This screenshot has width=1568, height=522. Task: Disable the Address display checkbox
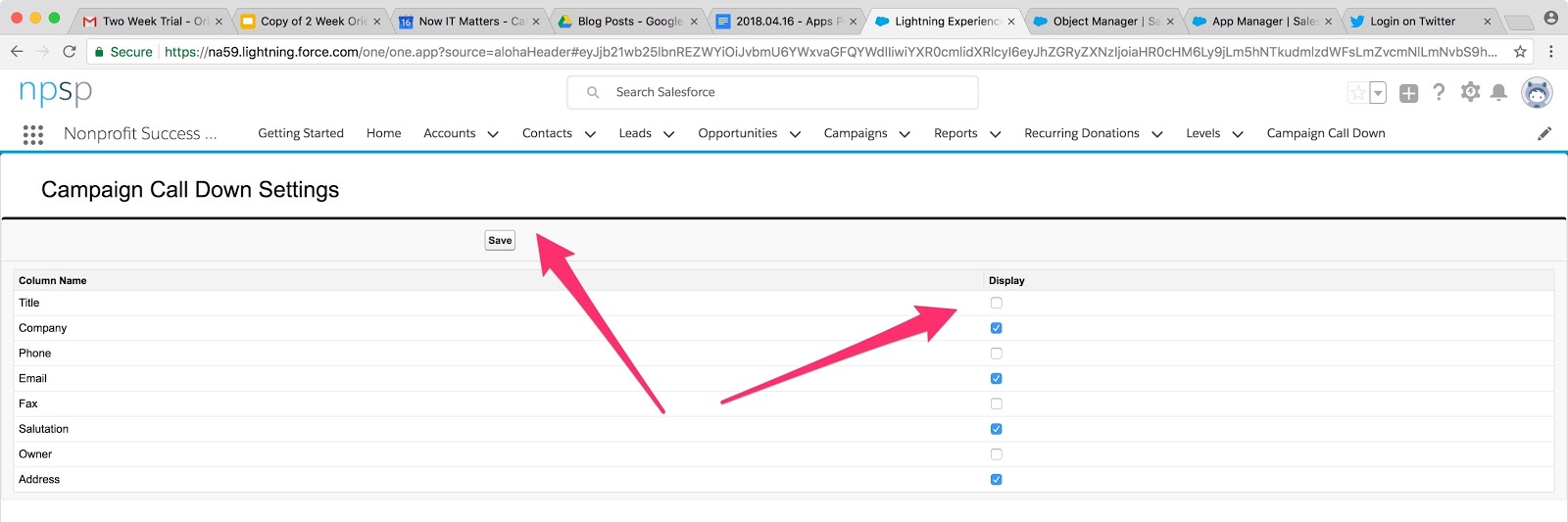(996, 480)
